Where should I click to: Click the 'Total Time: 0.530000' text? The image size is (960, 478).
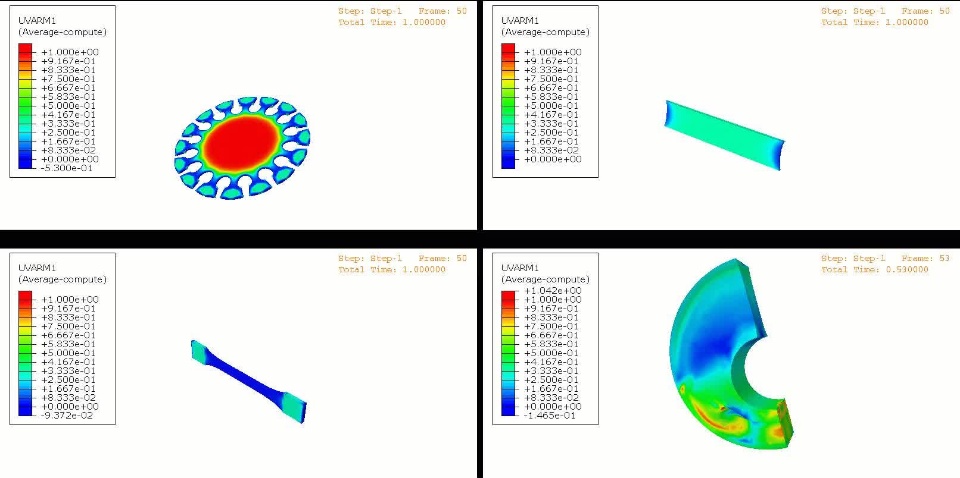pos(874,269)
